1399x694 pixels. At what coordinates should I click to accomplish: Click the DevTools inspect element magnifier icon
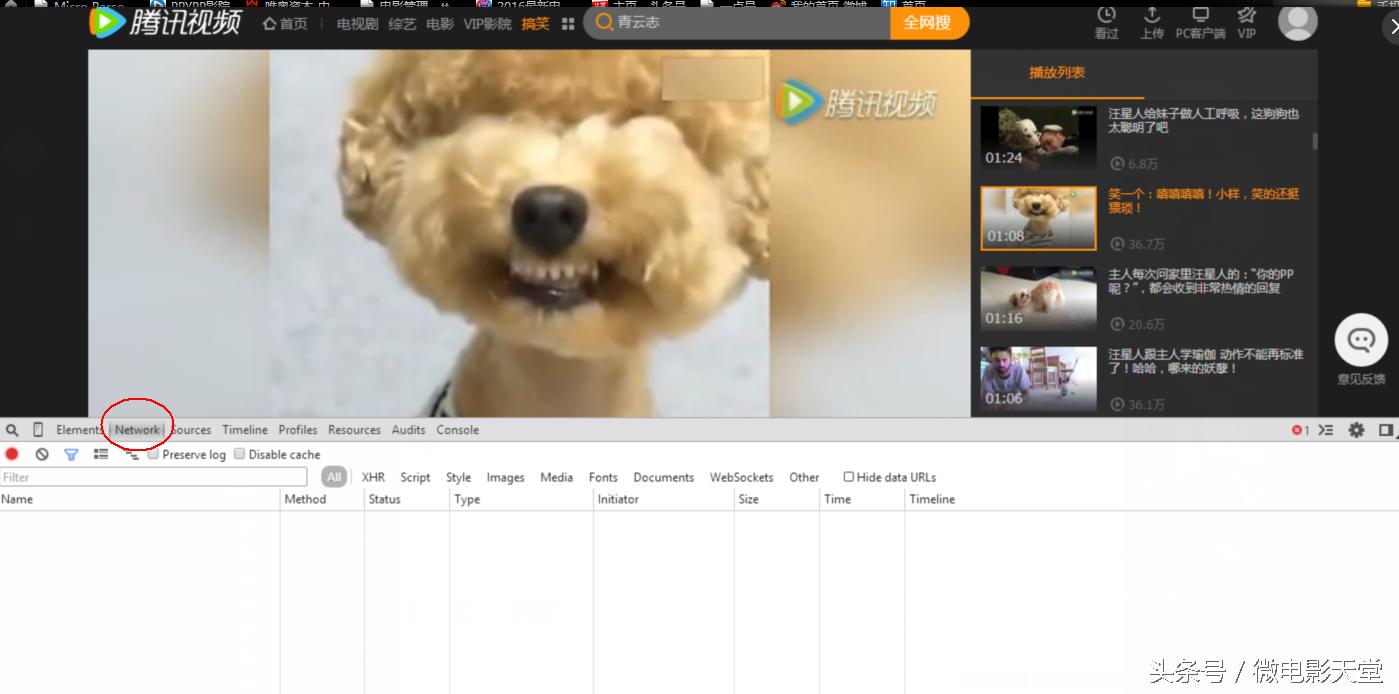point(12,430)
